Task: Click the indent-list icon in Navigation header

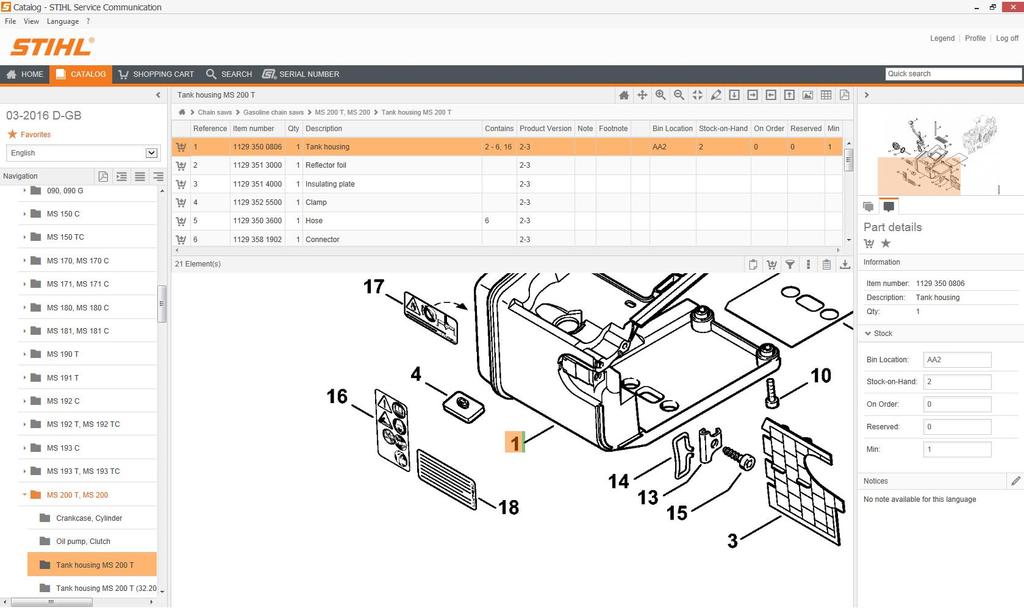Action: tap(121, 176)
